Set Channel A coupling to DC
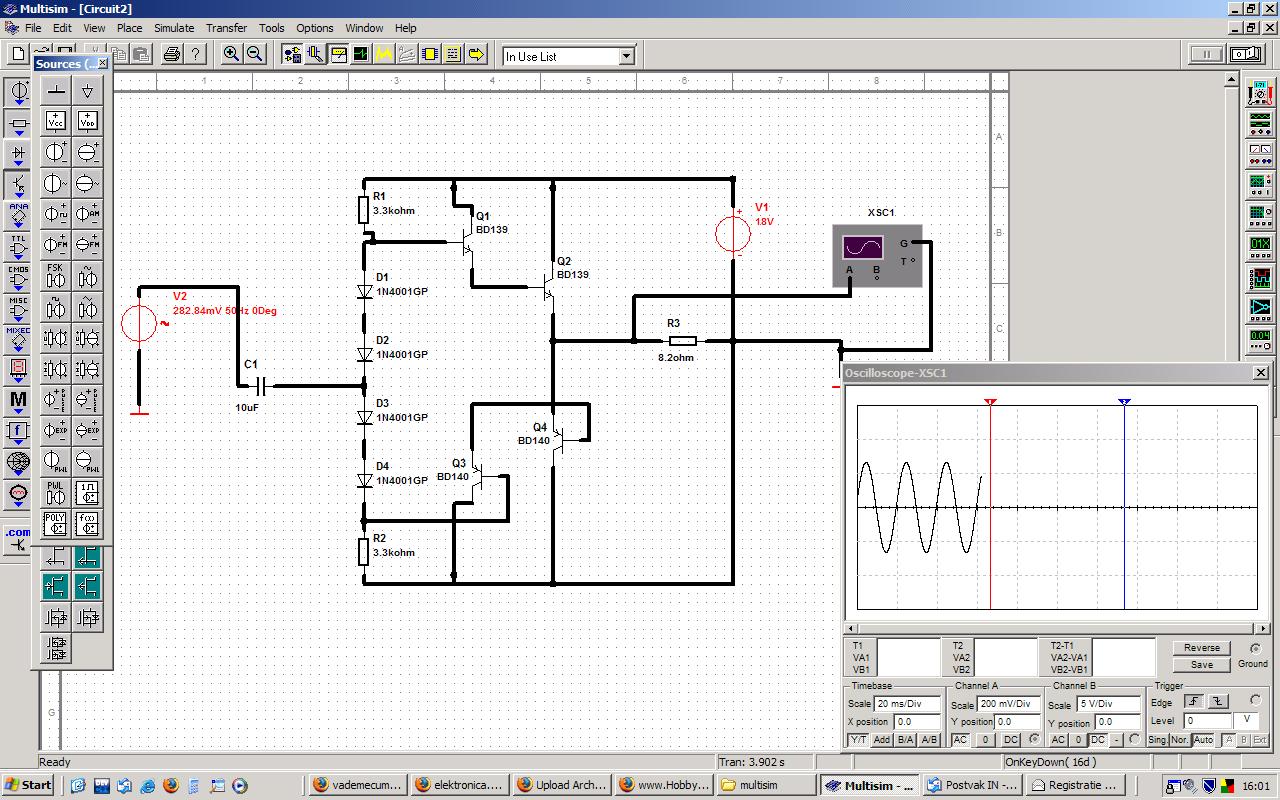The image size is (1280, 800). click(x=1011, y=740)
